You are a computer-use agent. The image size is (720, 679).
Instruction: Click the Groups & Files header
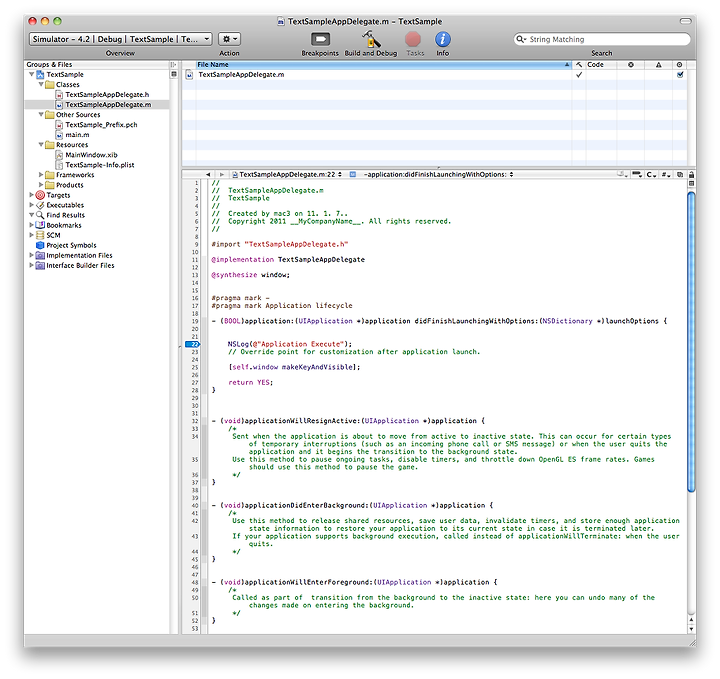pyautogui.click(x=97, y=65)
